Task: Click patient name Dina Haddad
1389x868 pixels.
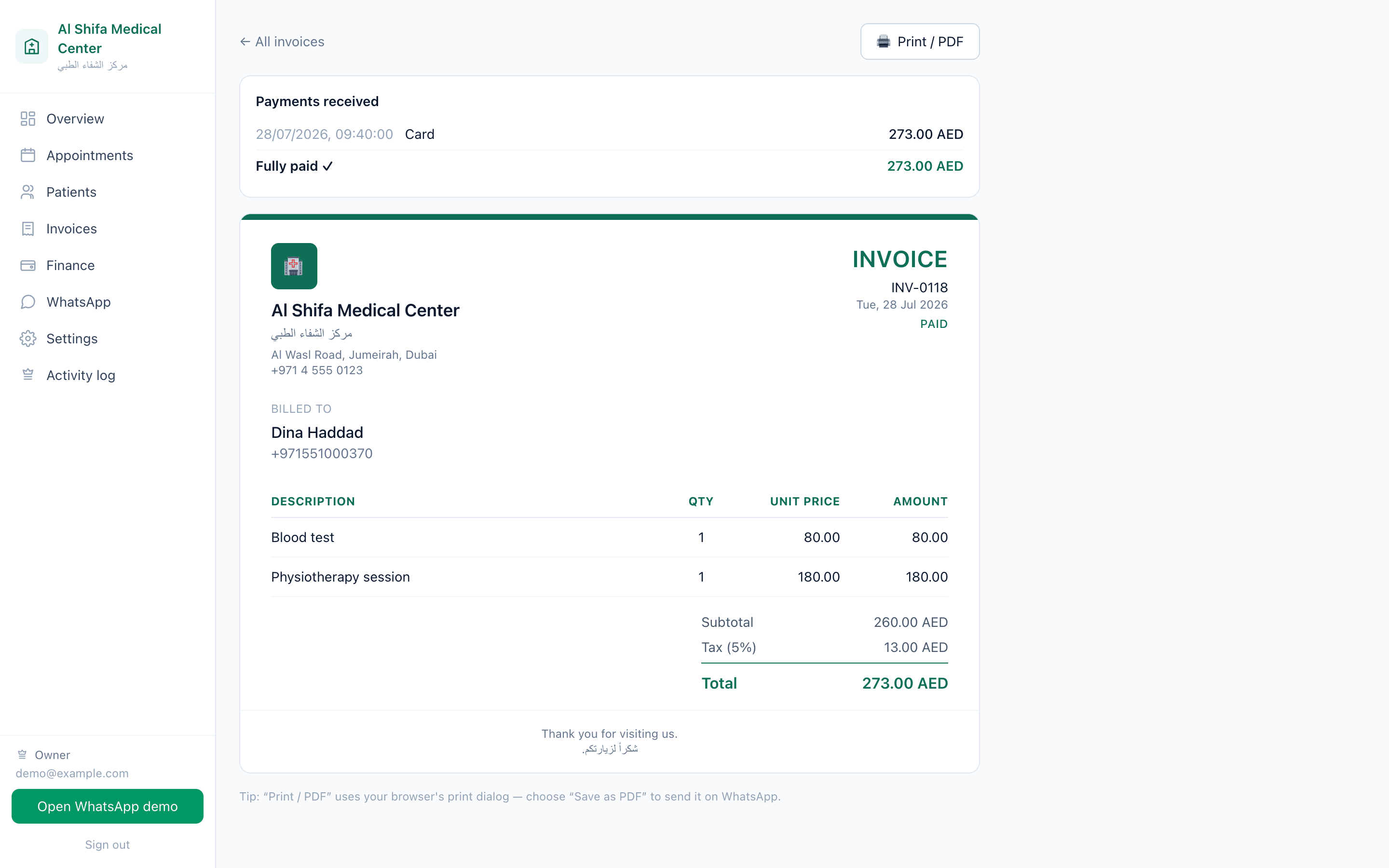Action: [317, 432]
